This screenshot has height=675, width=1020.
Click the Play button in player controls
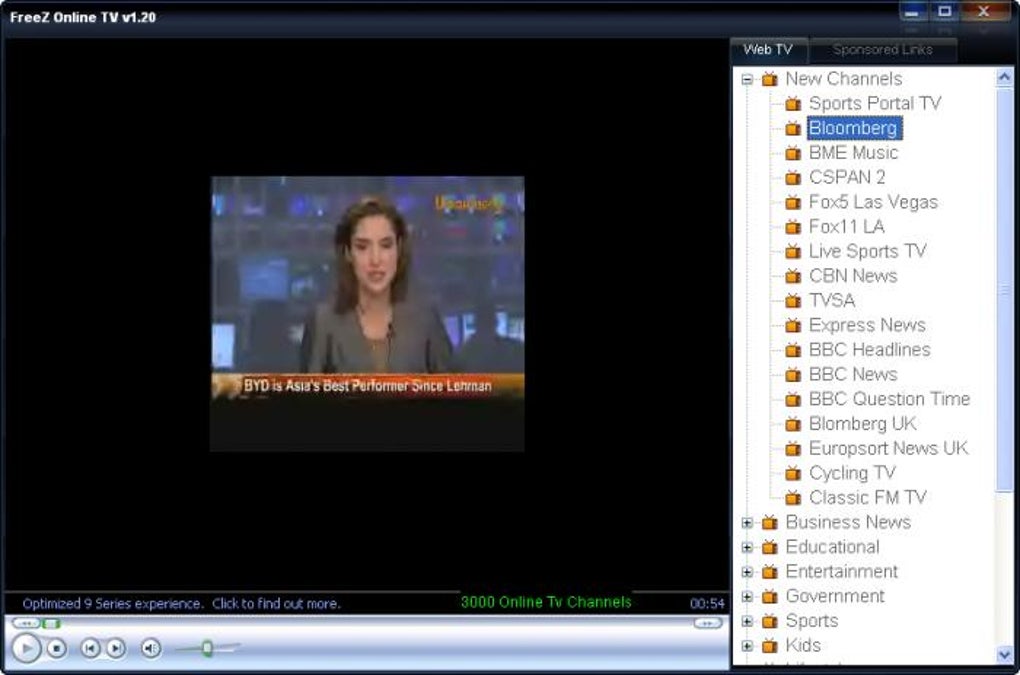point(27,648)
